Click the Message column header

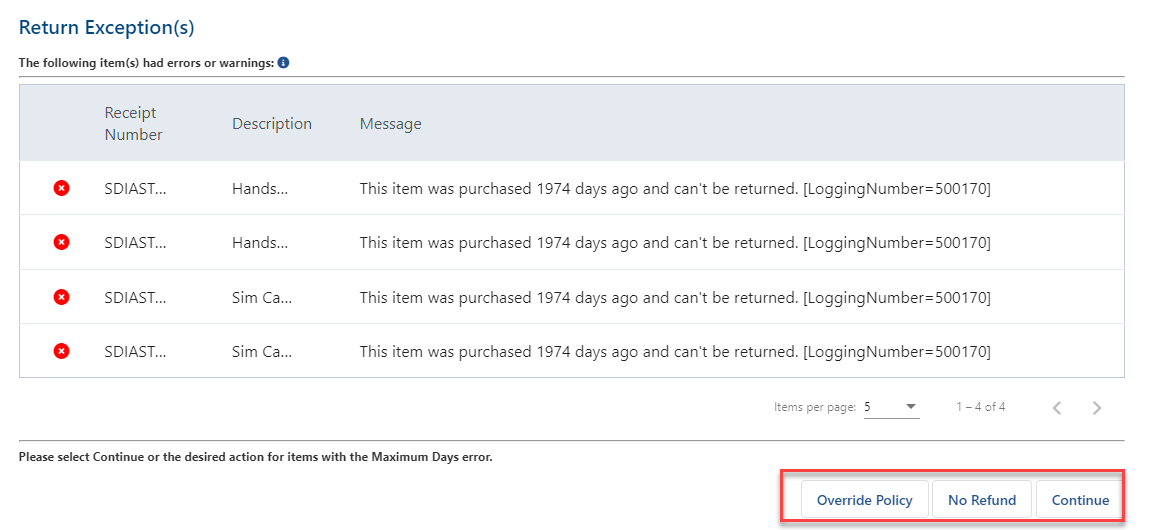391,124
